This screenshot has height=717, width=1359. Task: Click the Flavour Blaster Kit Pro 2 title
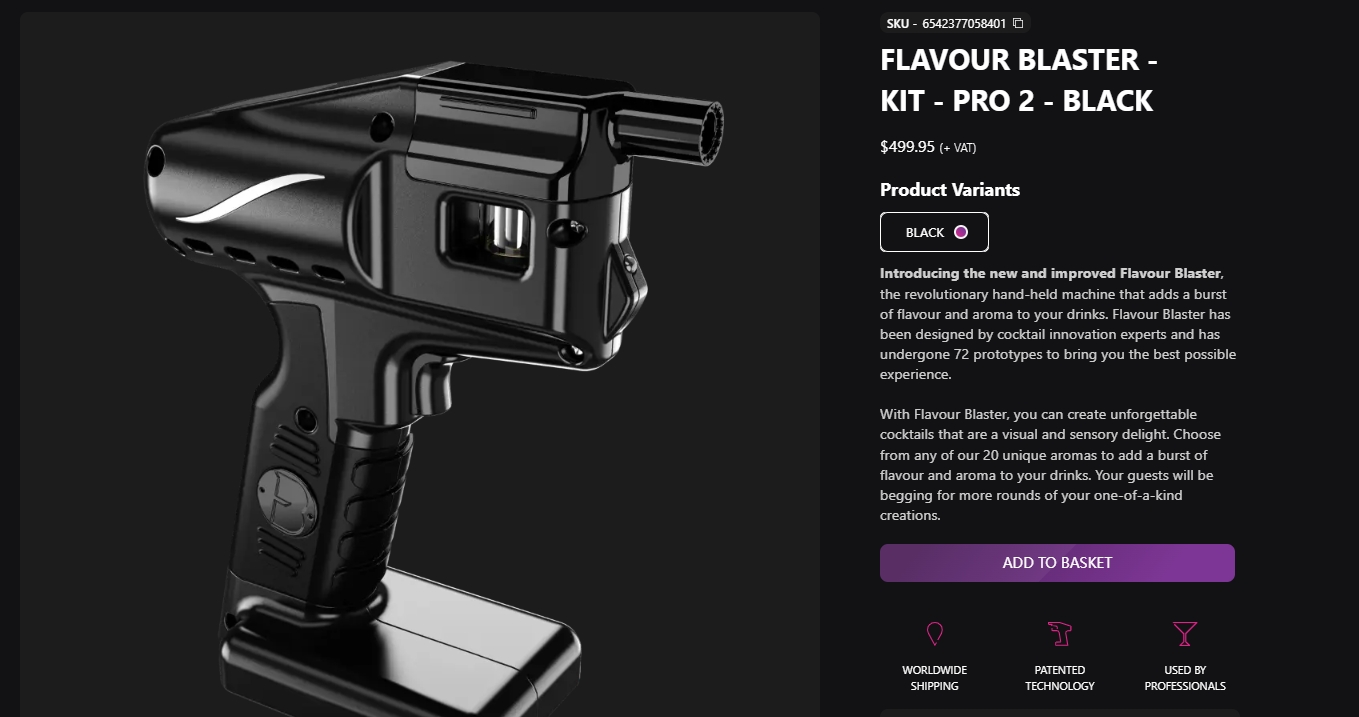point(1019,80)
